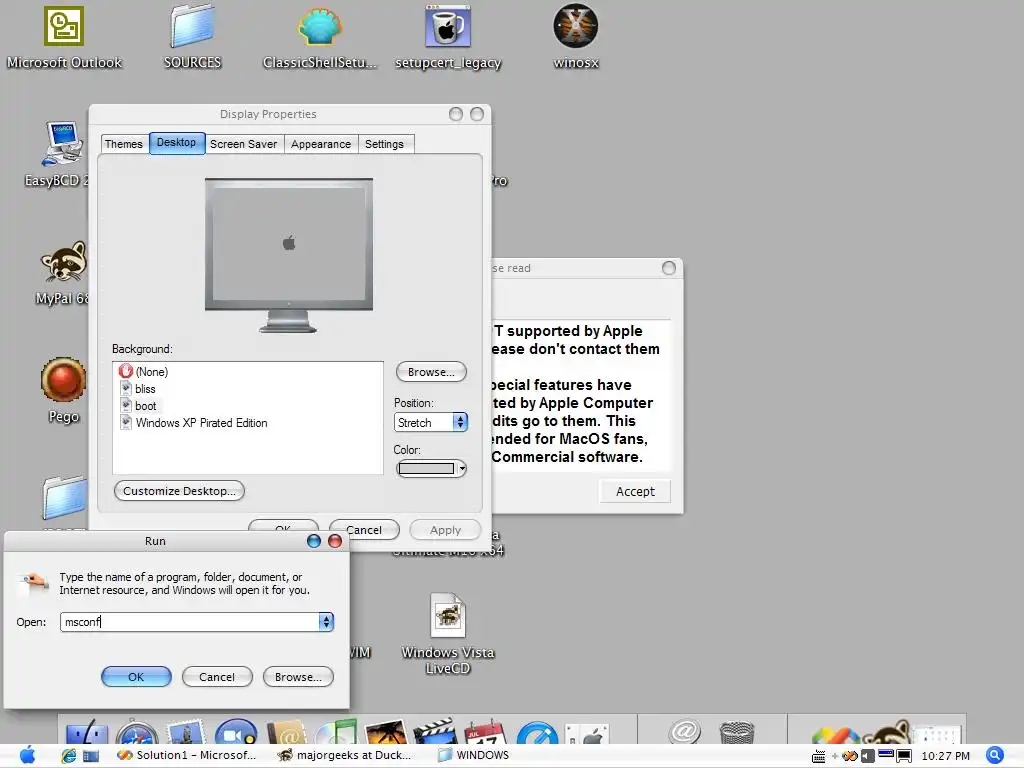Select boot in Background list

pos(138,406)
